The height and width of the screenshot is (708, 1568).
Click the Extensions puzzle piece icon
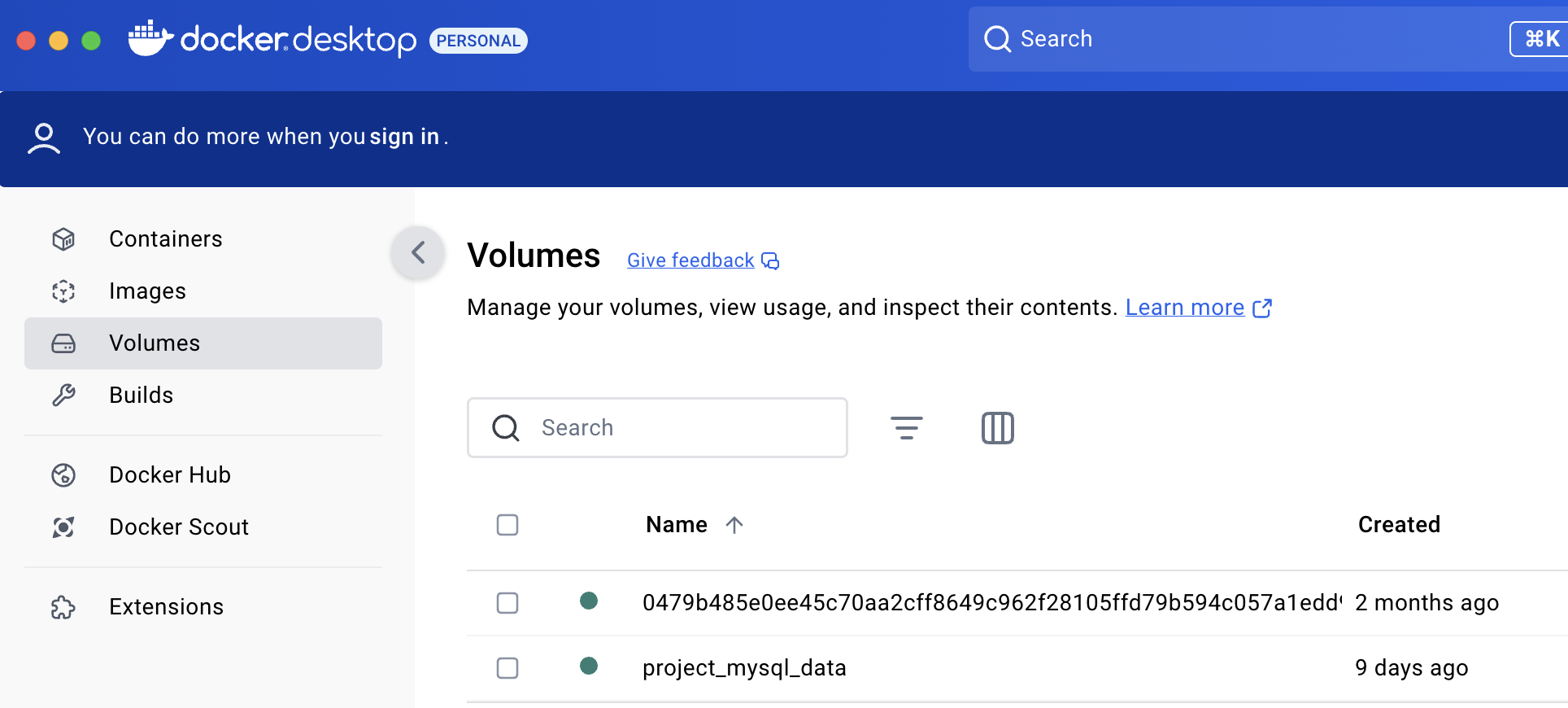pyautogui.click(x=63, y=607)
